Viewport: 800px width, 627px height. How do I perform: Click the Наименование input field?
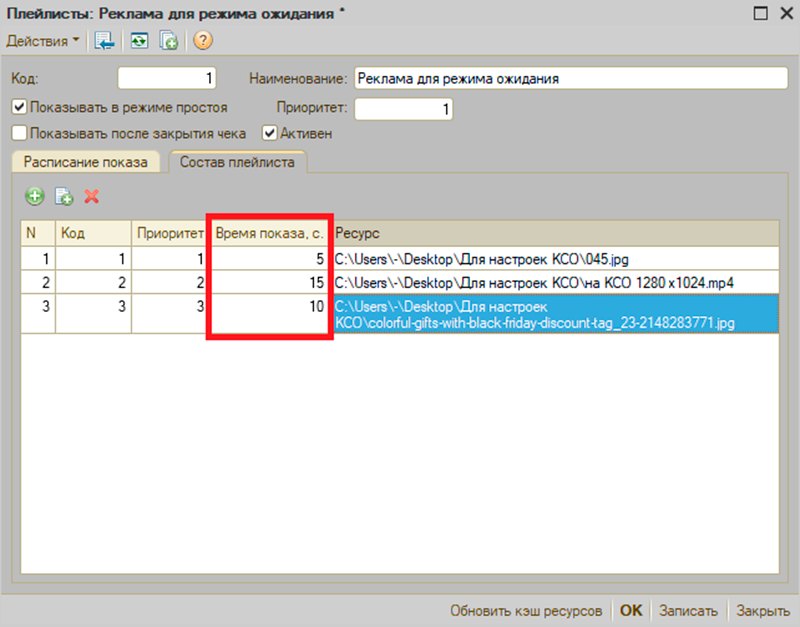pyautogui.click(x=571, y=79)
